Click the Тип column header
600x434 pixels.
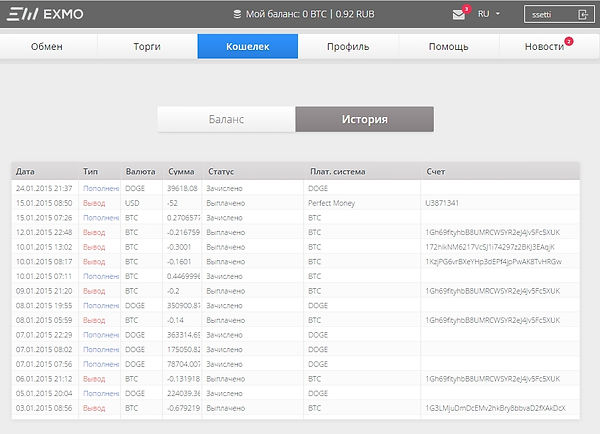(90, 171)
